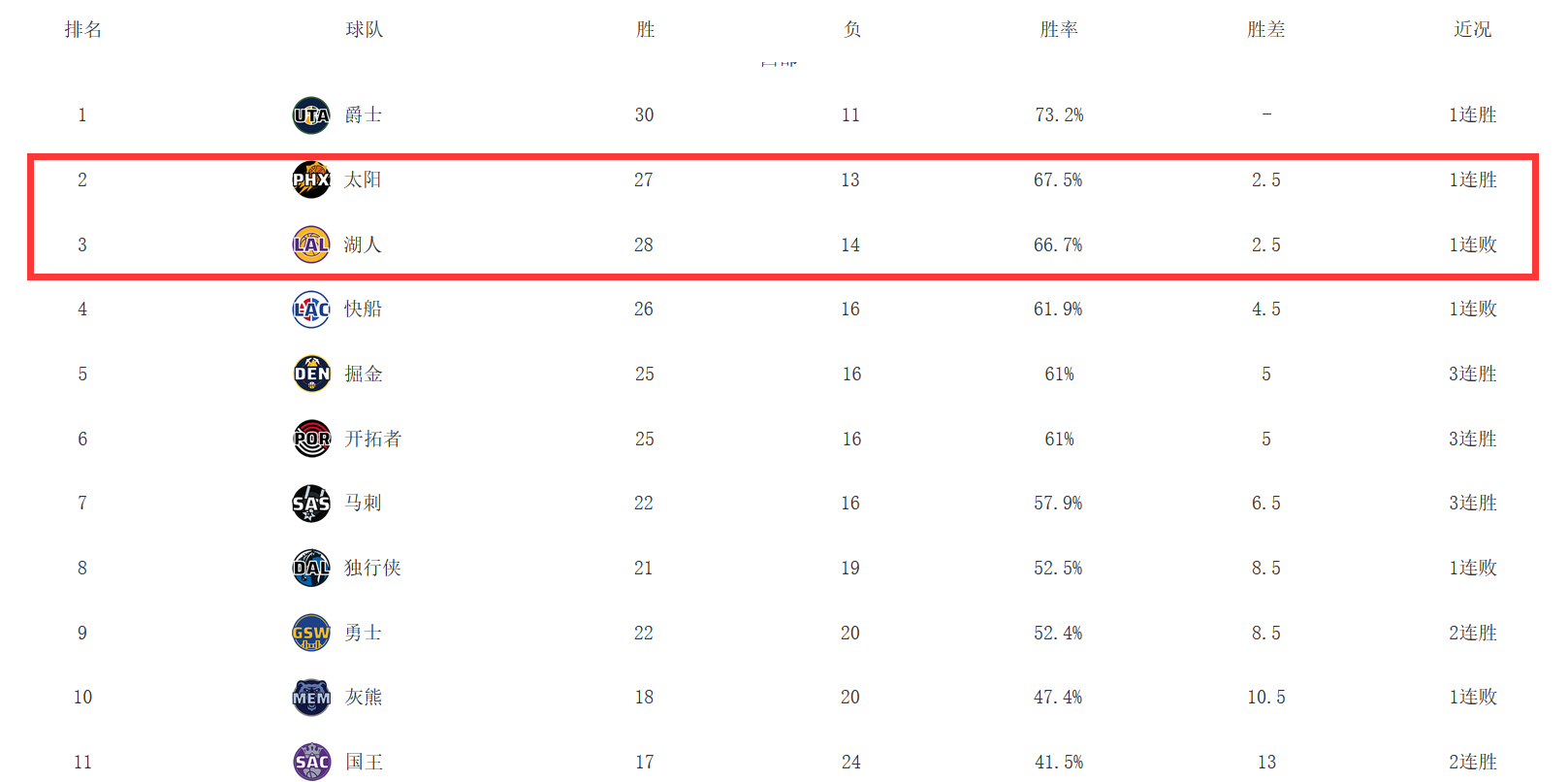This screenshot has width=1568, height=782.
Task: Select the 近况 column header
Action: [1472, 29]
